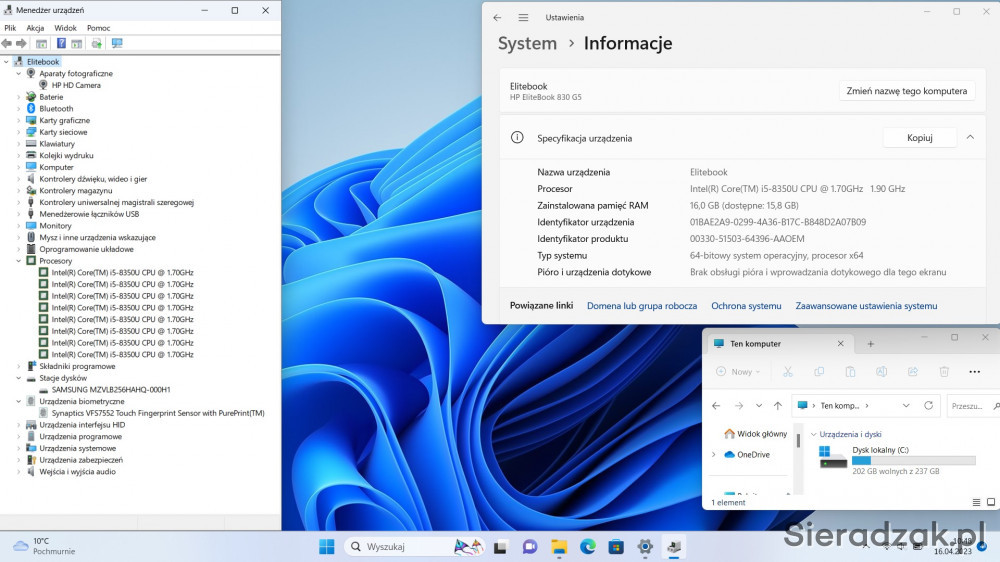Collapse the Specyfikacja urządzenia section chevron
Image resolution: width=1000 pixels, height=562 pixels.
tap(970, 137)
